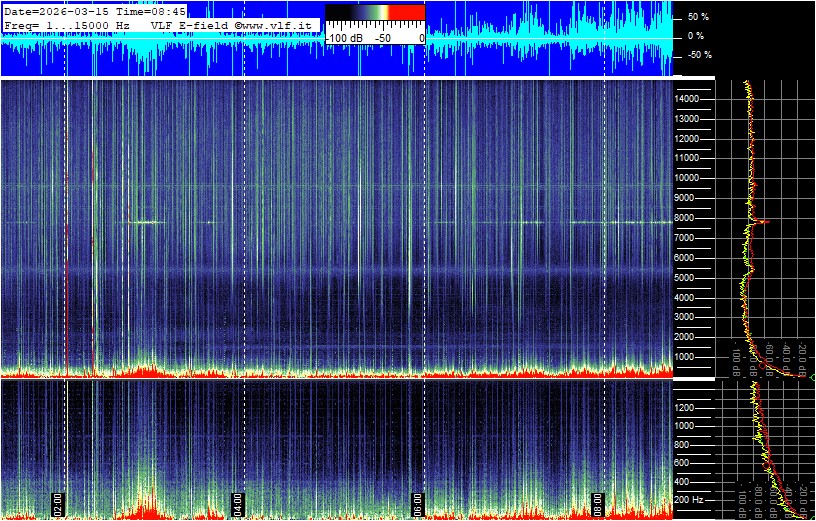Click the 50 % amplitude scale label

[x=697, y=17]
